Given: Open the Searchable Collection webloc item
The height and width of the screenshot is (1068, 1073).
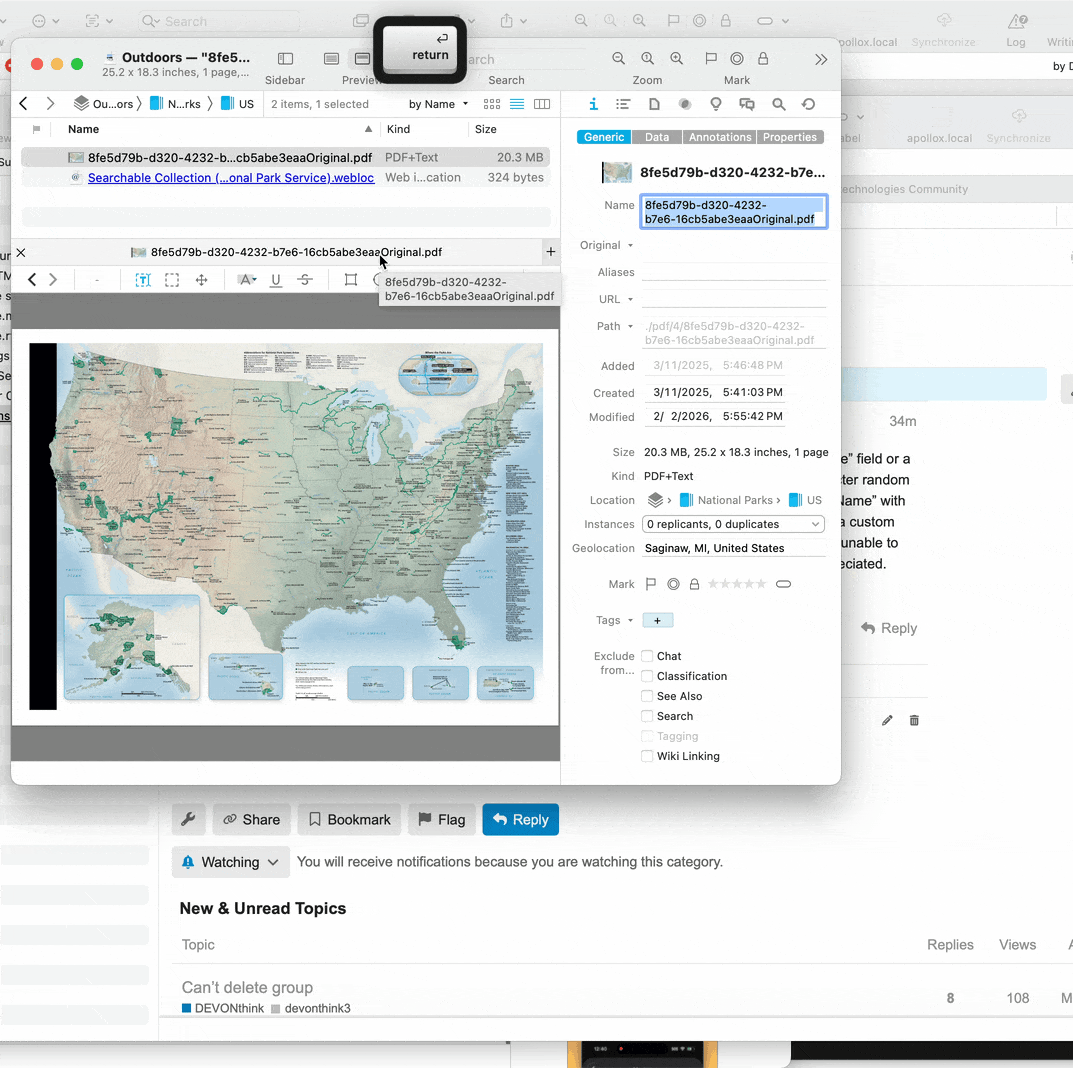Looking at the screenshot, I should (230, 178).
